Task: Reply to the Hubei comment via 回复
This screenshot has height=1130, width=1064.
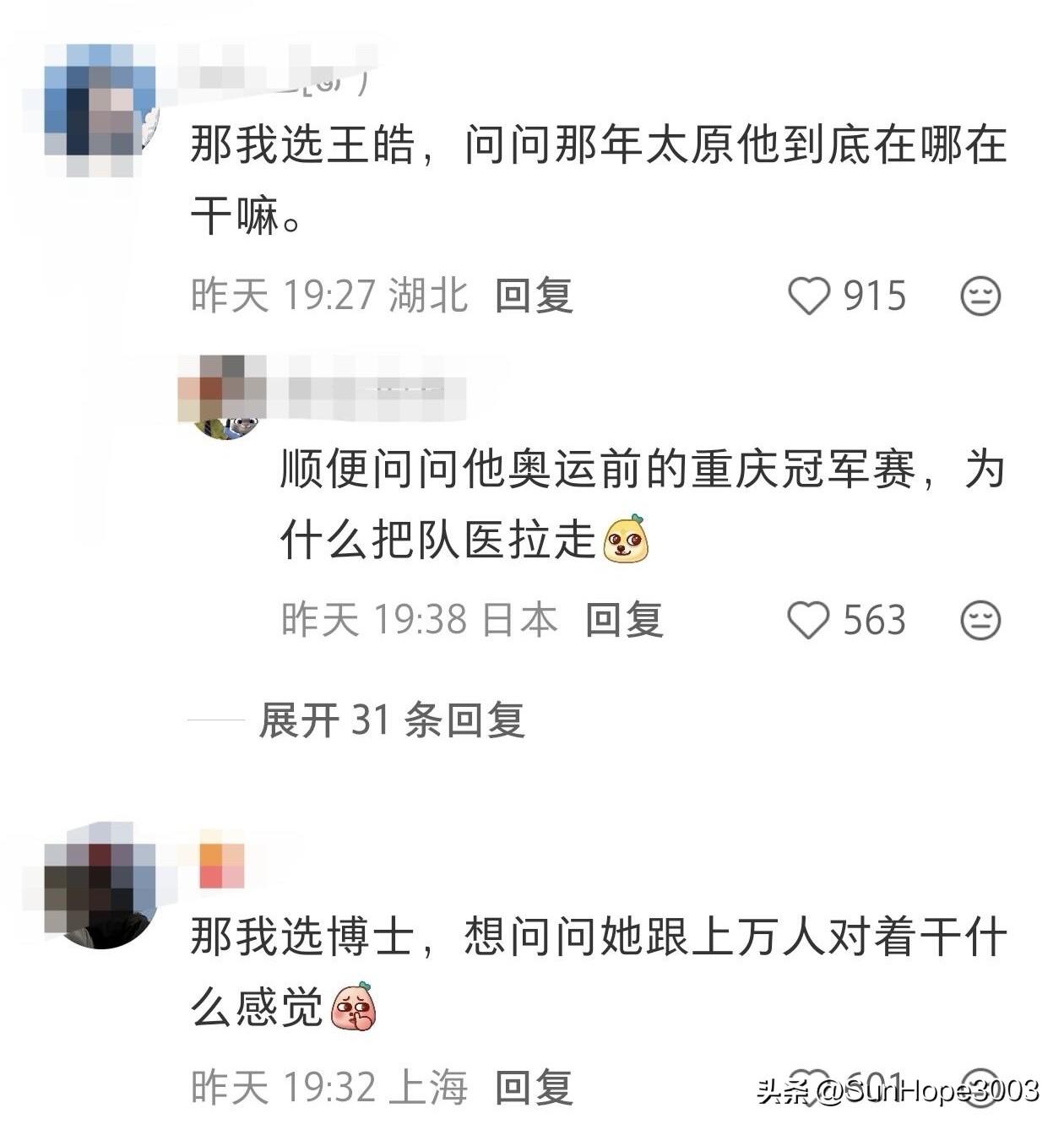Action: [x=534, y=296]
